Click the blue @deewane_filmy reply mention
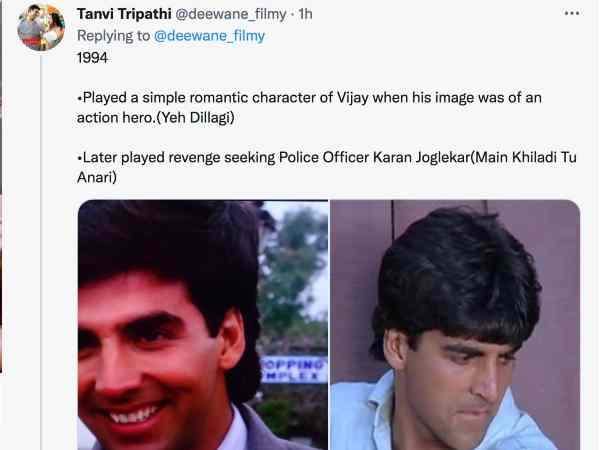This screenshot has width=600, height=450. pyautogui.click(x=209, y=36)
